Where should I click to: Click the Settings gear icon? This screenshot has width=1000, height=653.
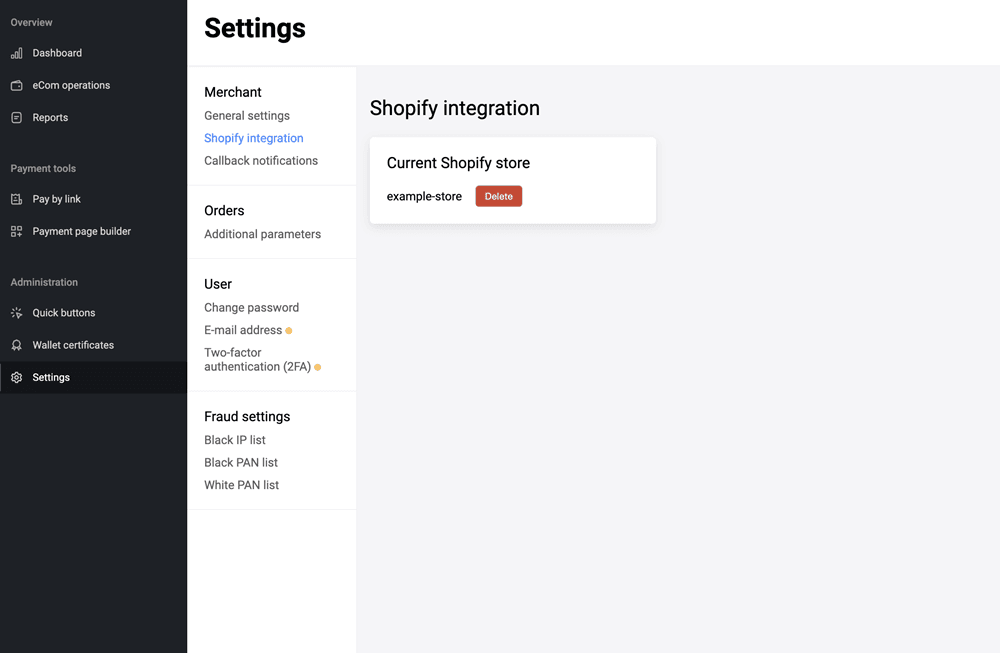[x=16, y=378]
